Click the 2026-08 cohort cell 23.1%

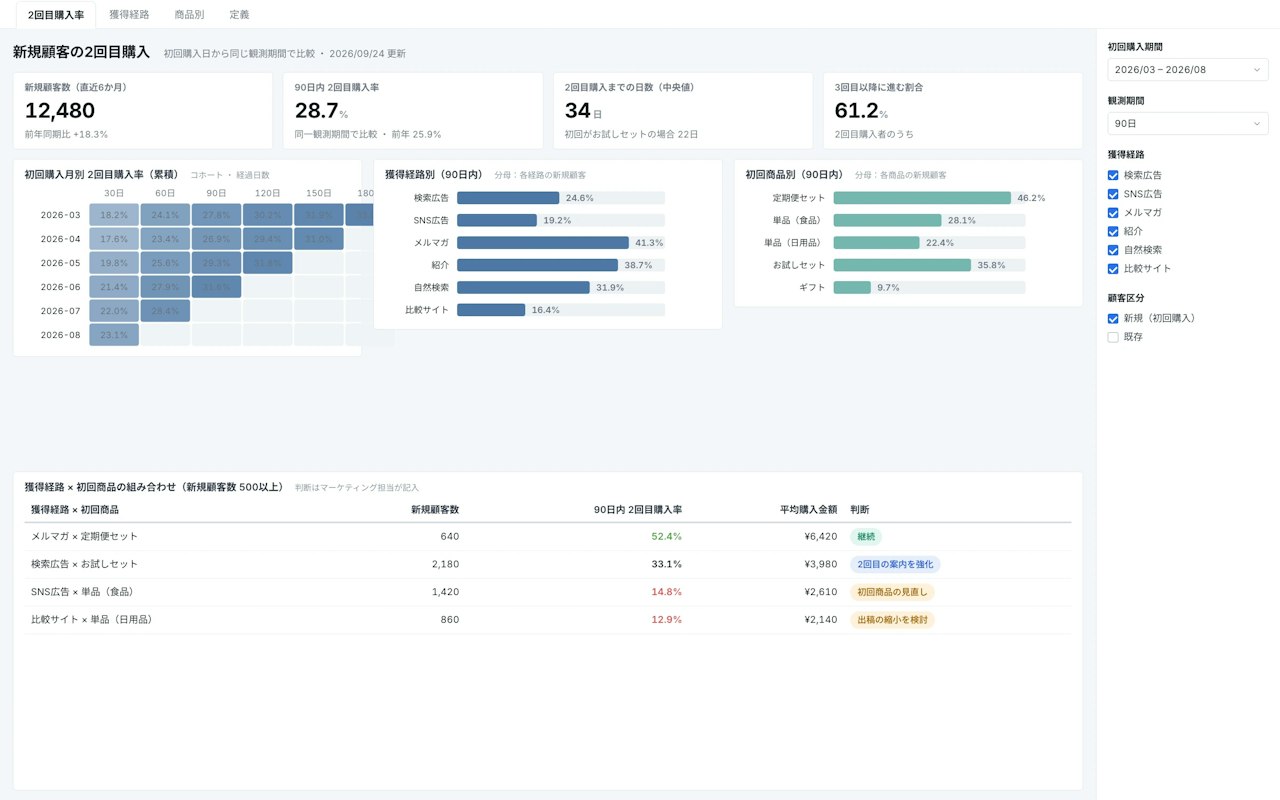[114, 335]
